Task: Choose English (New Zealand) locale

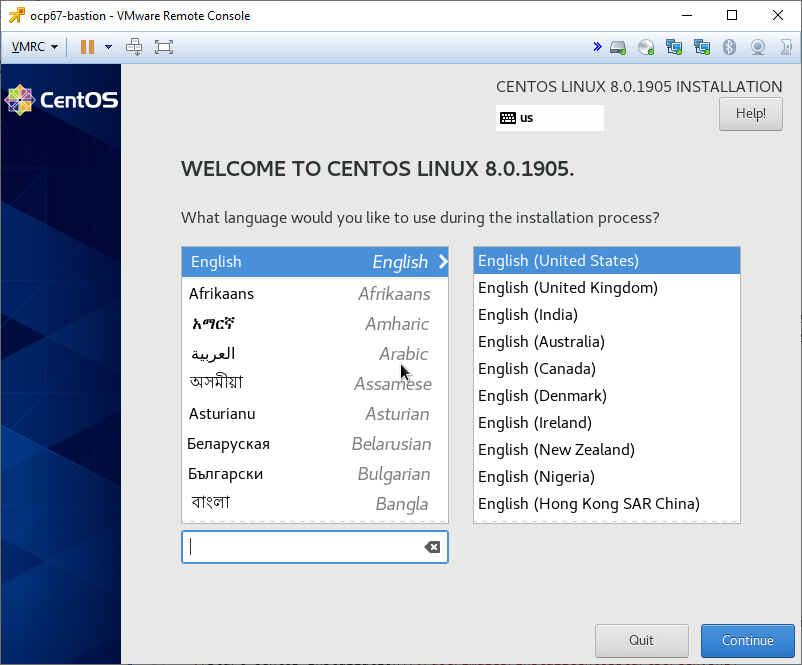Action: pos(607,450)
